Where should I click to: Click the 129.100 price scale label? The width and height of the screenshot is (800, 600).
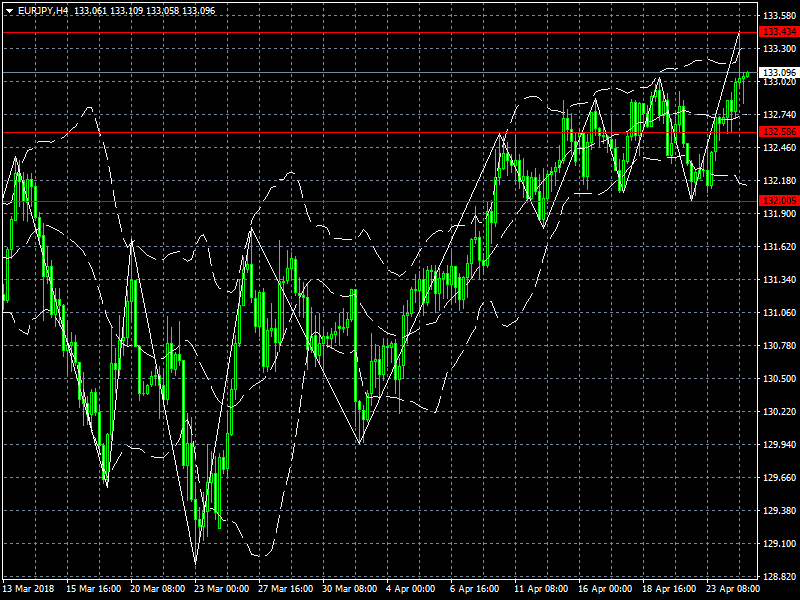(778, 544)
